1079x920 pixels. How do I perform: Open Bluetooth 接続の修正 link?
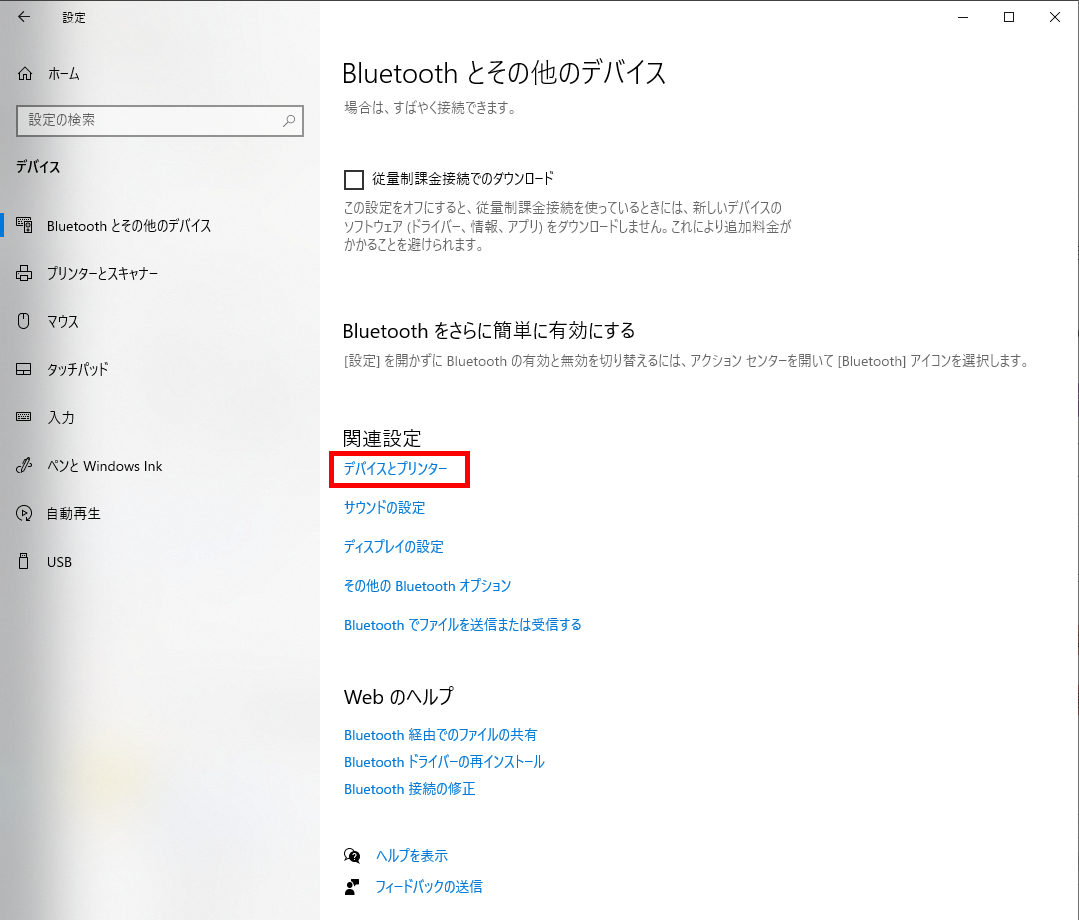point(409,789)
